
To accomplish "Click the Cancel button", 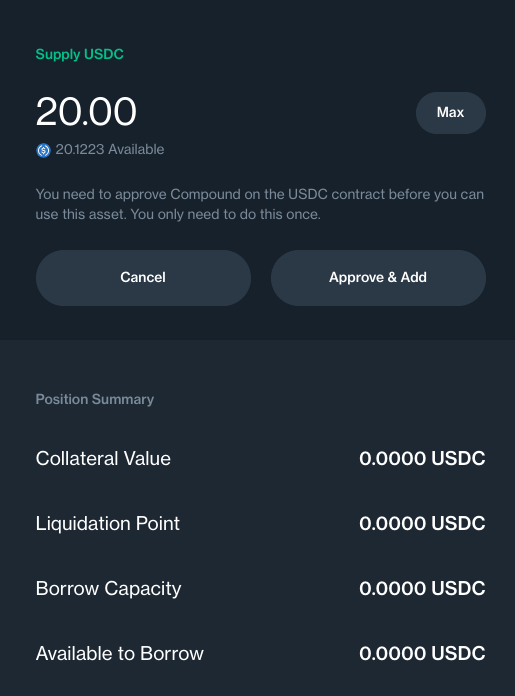I will 143,277.
